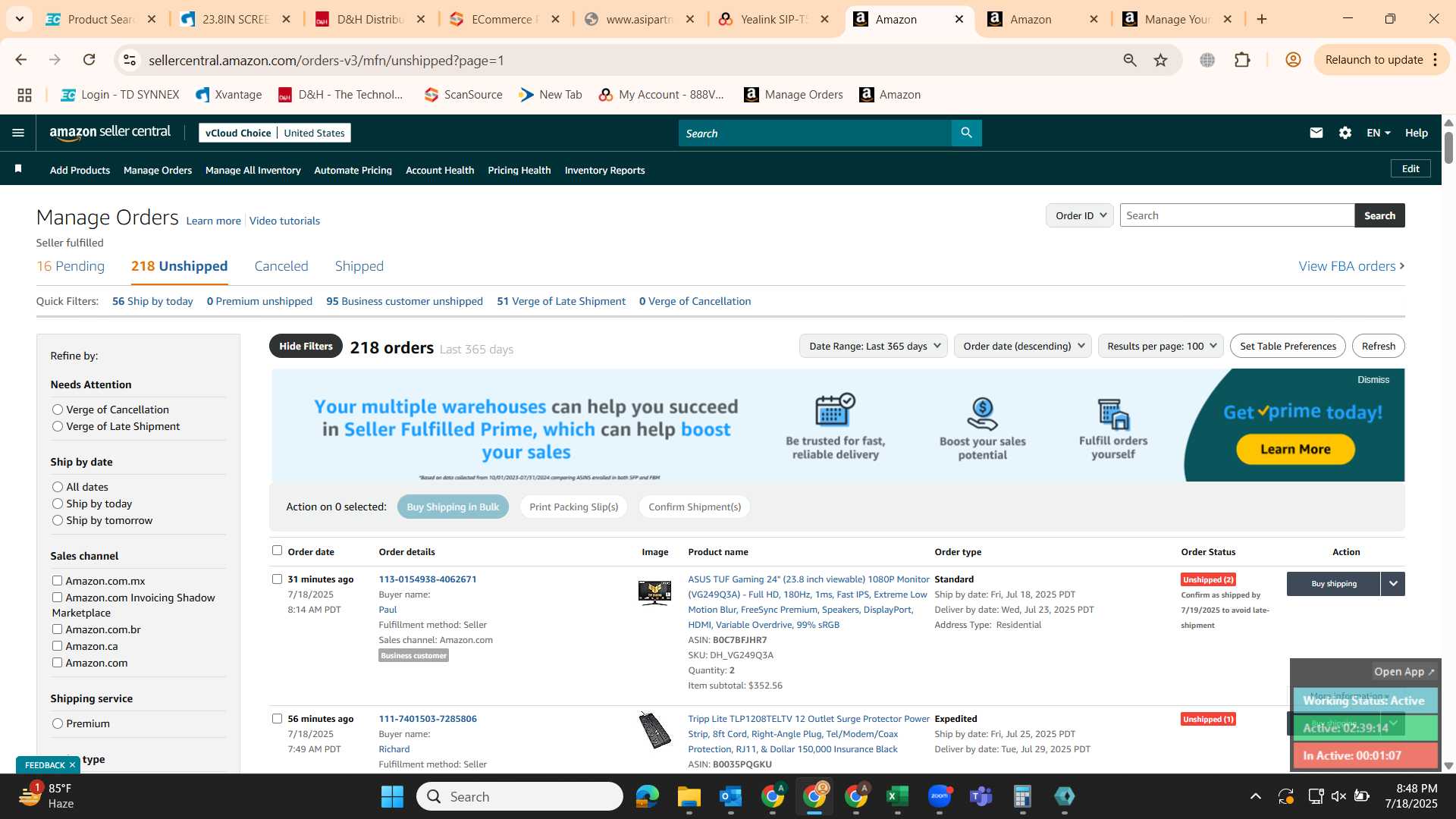
Task: Open Microsoft Teams from the taskbar
Action: [x=981, y=796]
